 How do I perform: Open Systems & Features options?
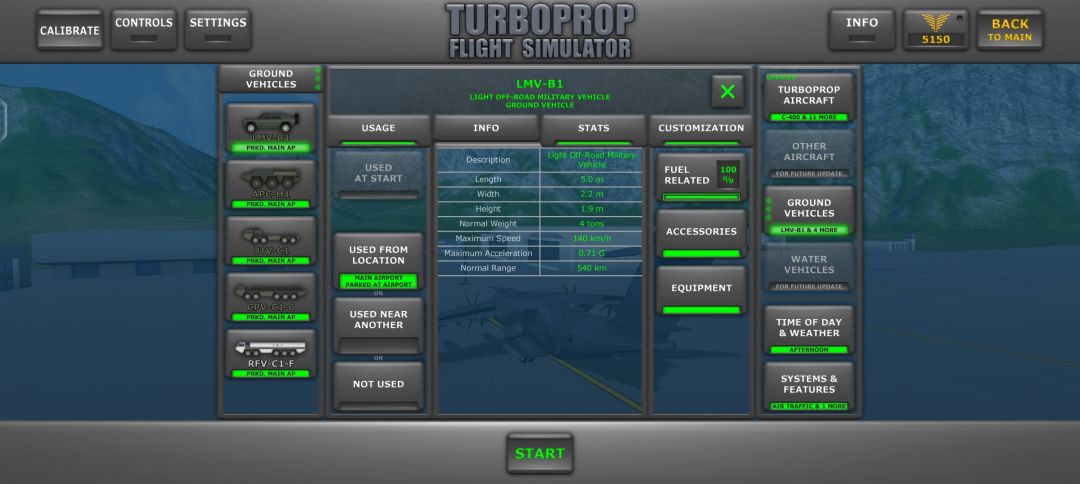point(809,387)
